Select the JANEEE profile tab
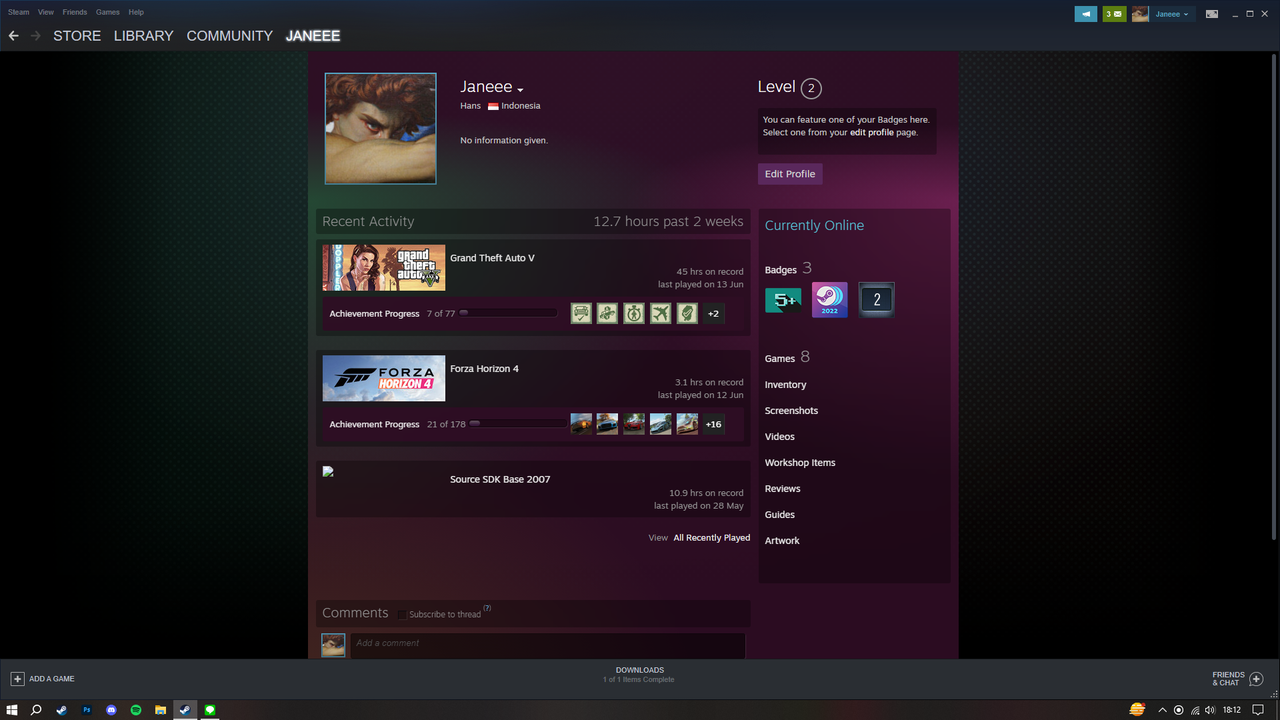The width and height of the screenshot is (1280, 720). coord(313,36)
